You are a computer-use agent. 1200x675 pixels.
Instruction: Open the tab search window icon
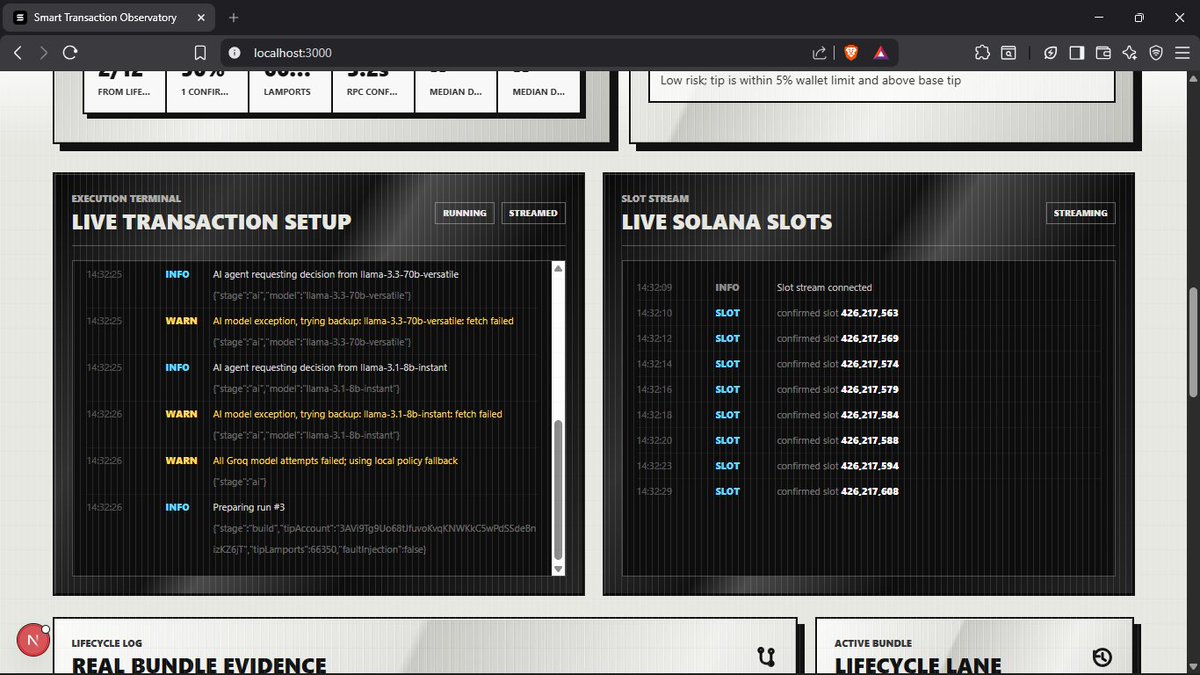click(x=1009, y=53)
